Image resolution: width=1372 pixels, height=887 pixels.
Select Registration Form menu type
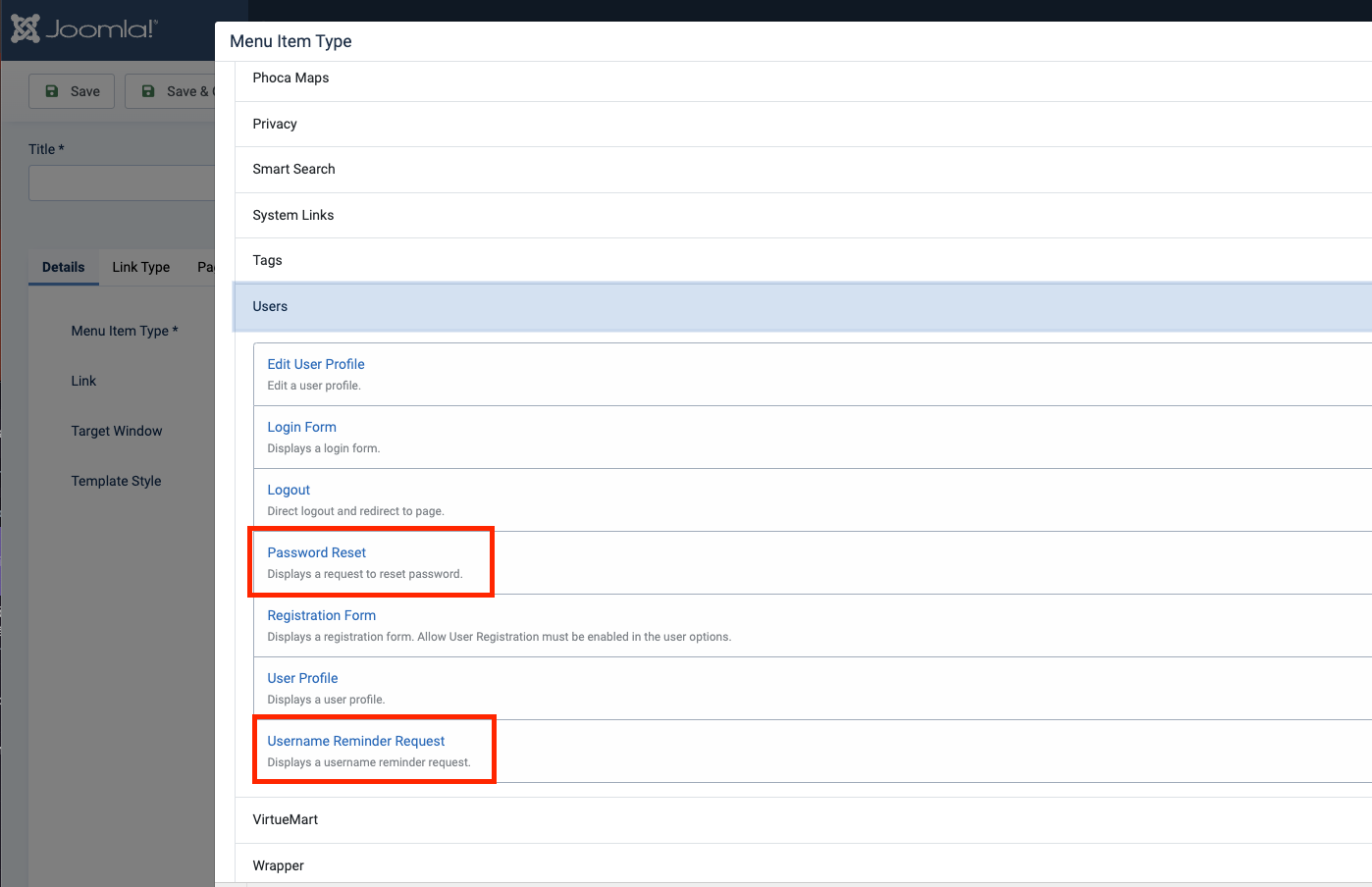[x=322, y=615]
